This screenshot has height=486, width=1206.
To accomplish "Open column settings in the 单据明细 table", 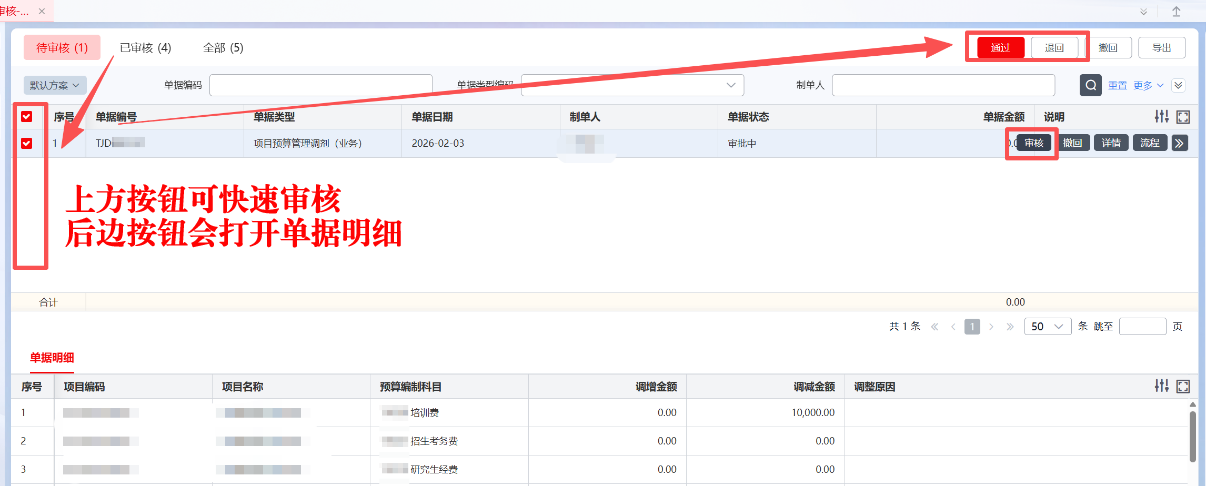I will [1161, 386].
